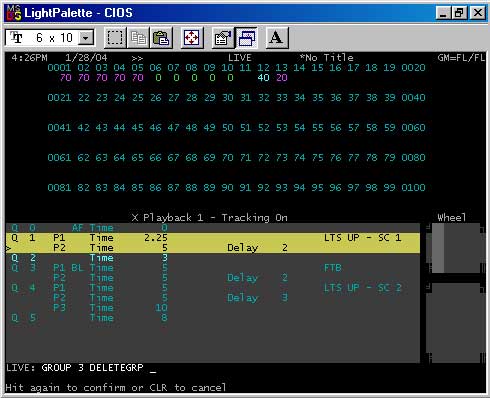The height and width of the screenshot is (398, 490).
Task: Select the Q 0 AF Time cue row
Action: (213, 228)
